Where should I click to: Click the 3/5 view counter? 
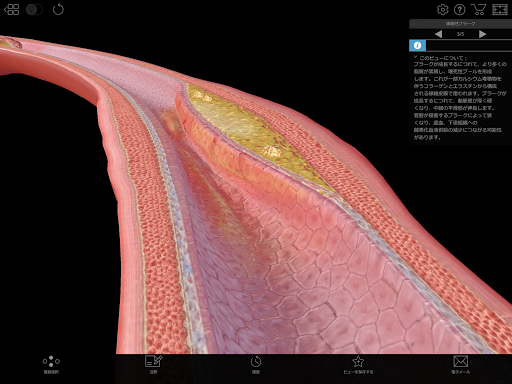[x=460, y=34]
